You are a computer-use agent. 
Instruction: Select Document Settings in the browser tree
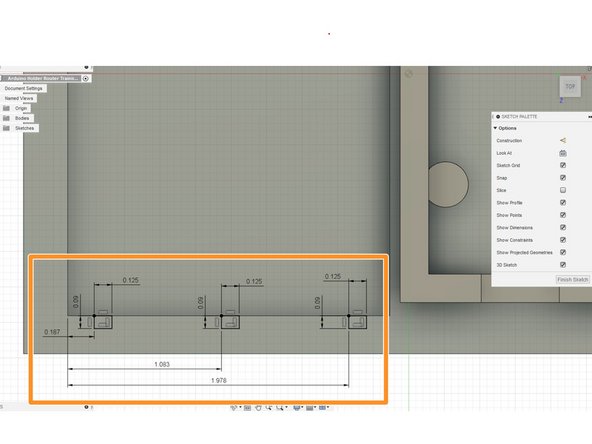(23, 88)
